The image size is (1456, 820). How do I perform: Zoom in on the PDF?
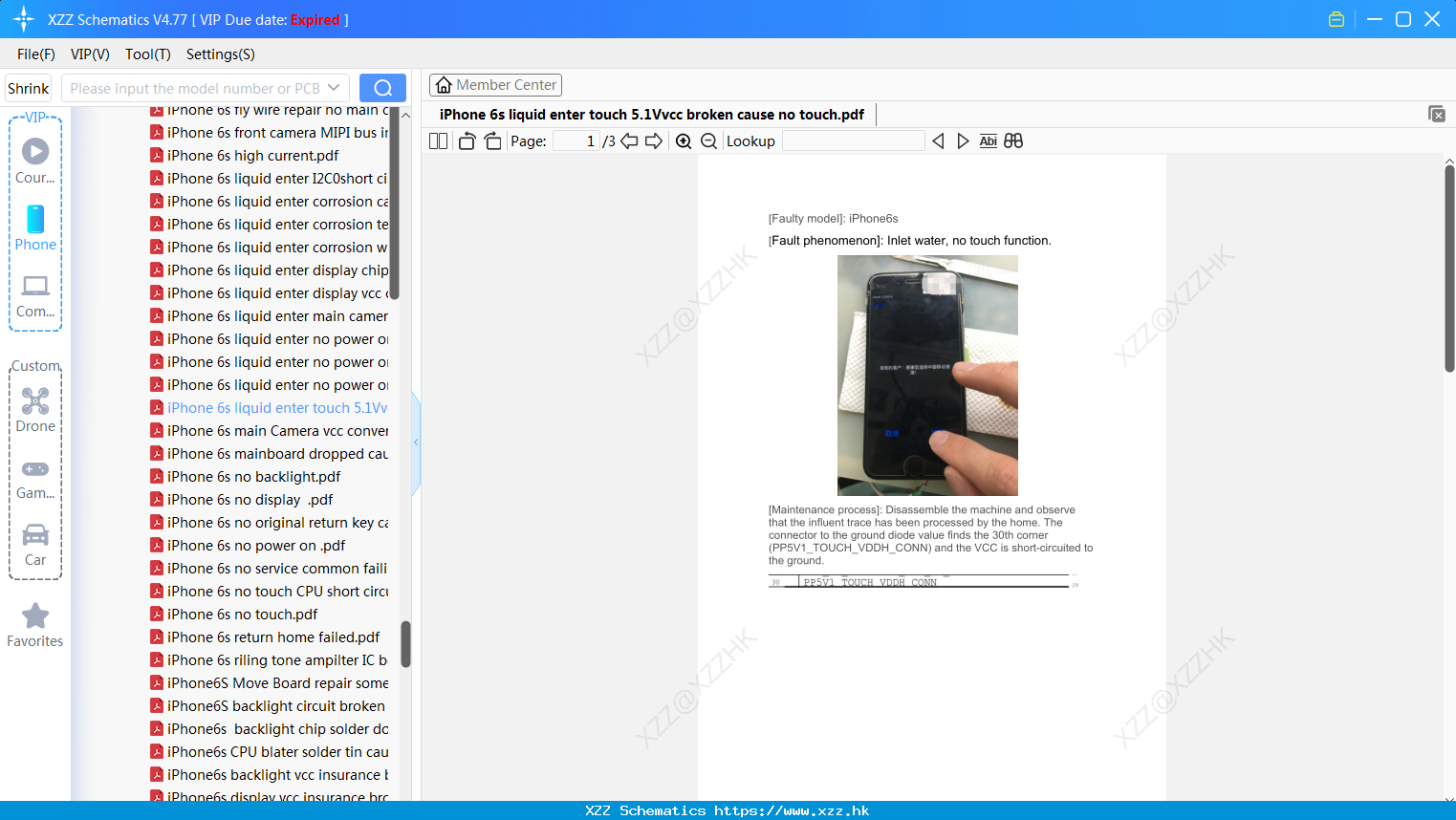pyautogui.click(x=684, y=141)
